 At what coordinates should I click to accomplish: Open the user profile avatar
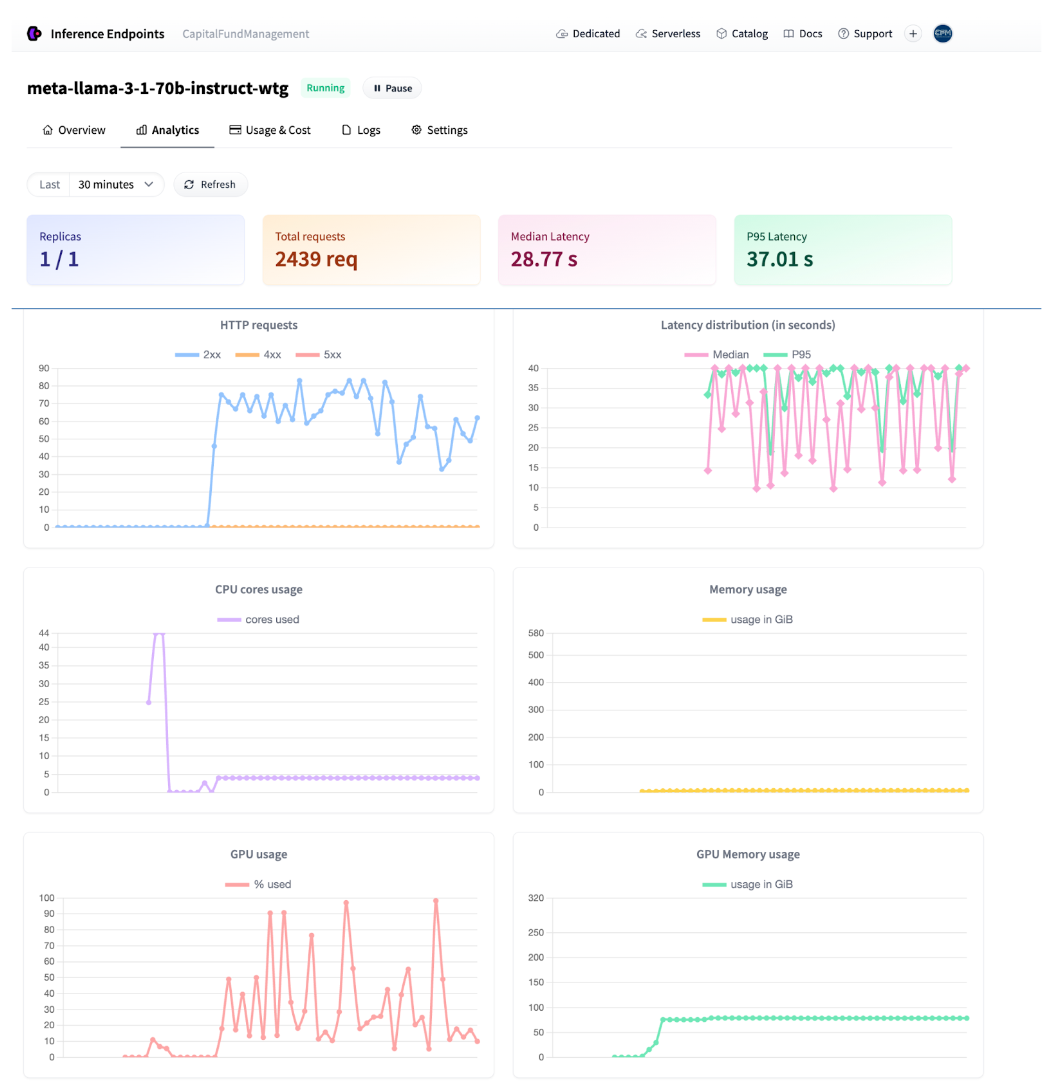(x=942, y=34)
